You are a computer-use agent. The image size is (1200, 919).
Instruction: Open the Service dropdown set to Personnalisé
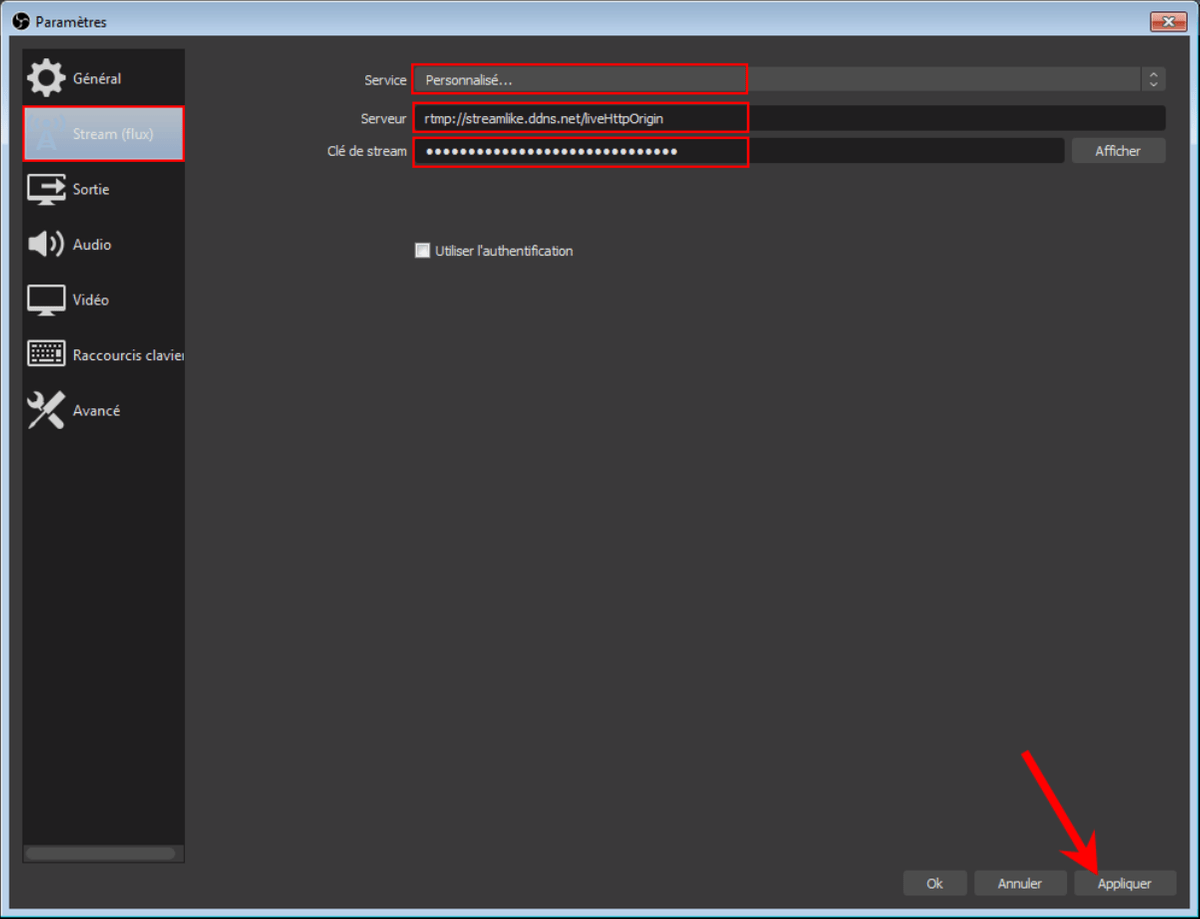click(790, 79)
